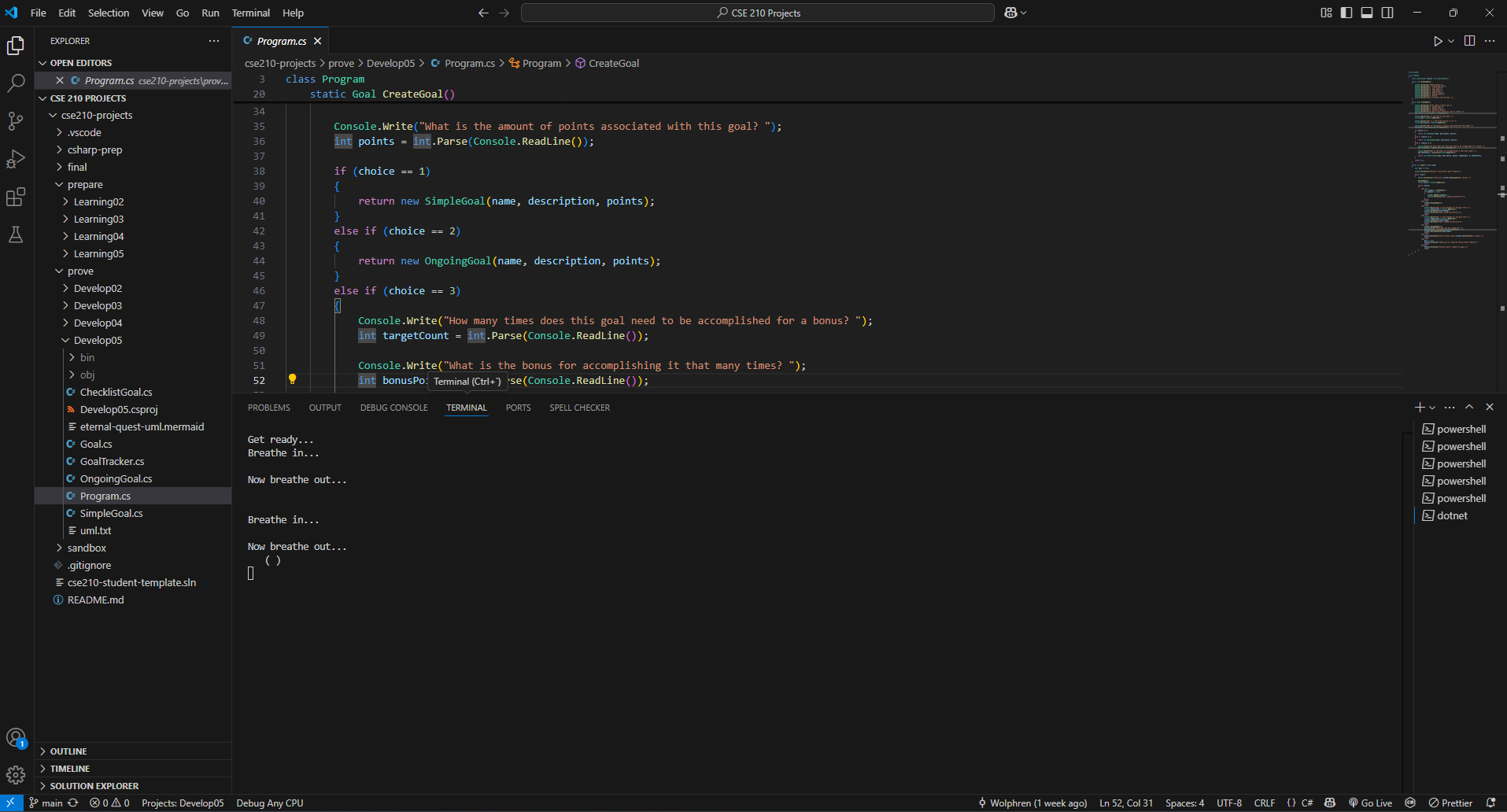This screenshot has width=1507, height=812.
Task: Open the Extensions view in activity bar
Action: tap(16, 197)
